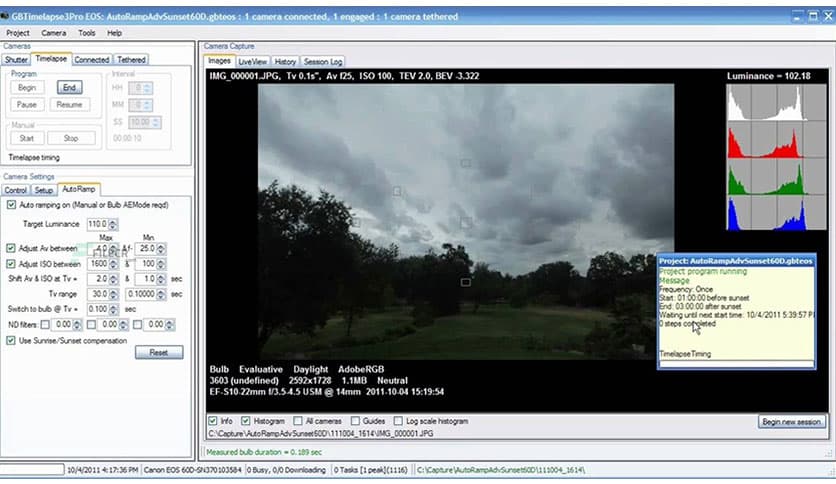Click the application icon in title bar
This screenshot has height=484, width=836.
5,17
